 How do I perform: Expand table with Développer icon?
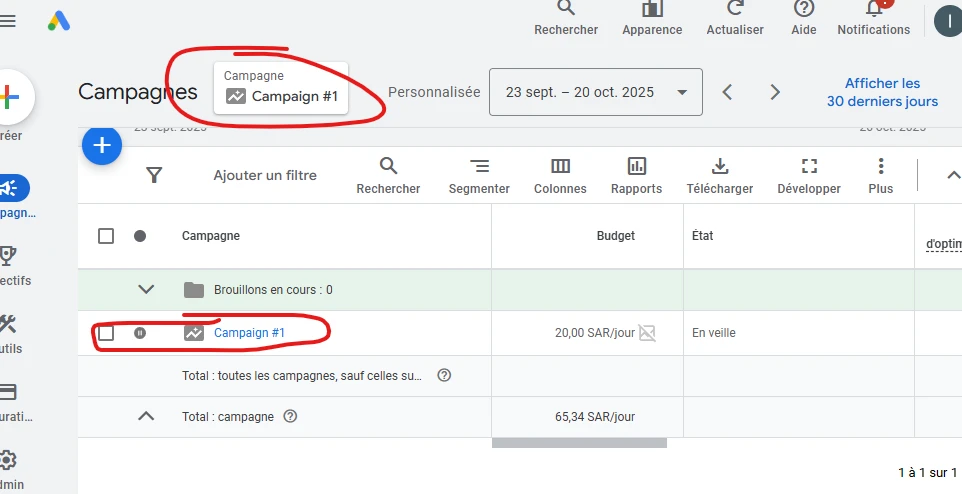point(809,167)
